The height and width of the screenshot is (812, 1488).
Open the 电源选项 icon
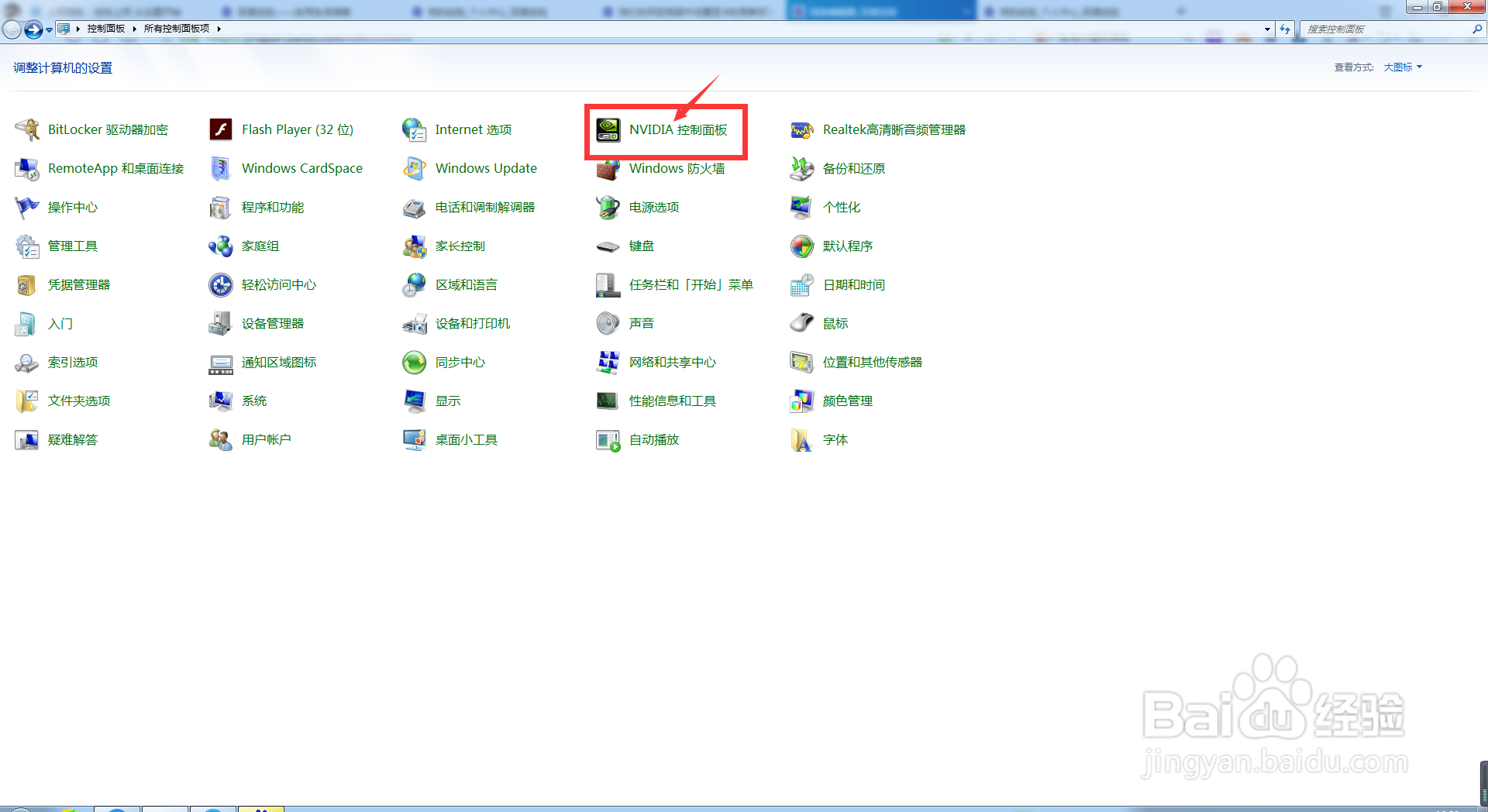pyautogui.click(x=608, y=207)
